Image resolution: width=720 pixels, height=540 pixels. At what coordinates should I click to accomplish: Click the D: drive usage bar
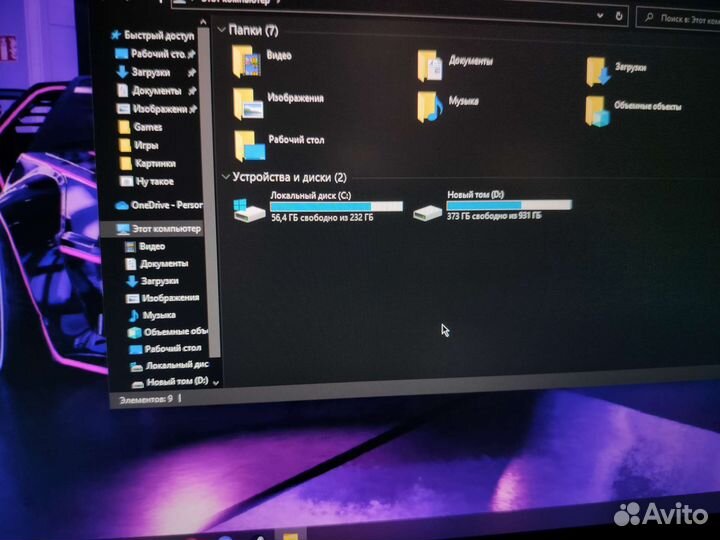click(510, 205)
